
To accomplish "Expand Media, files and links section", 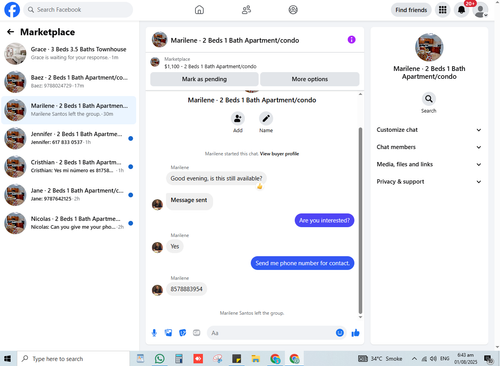I will click(x=429, y=164).
